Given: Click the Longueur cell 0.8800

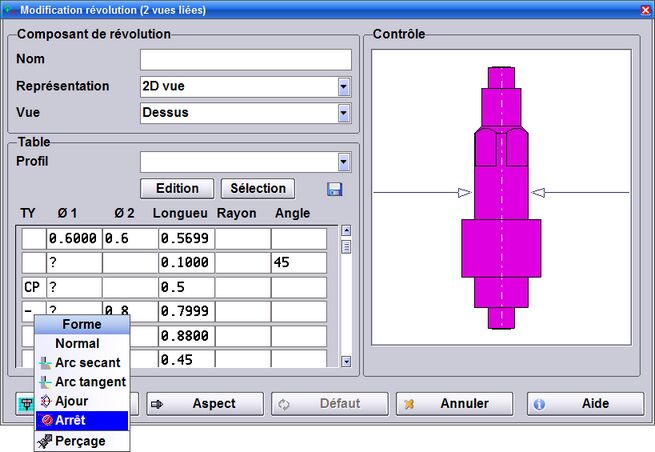Looking at the screenshot, I should click(186, 336).
